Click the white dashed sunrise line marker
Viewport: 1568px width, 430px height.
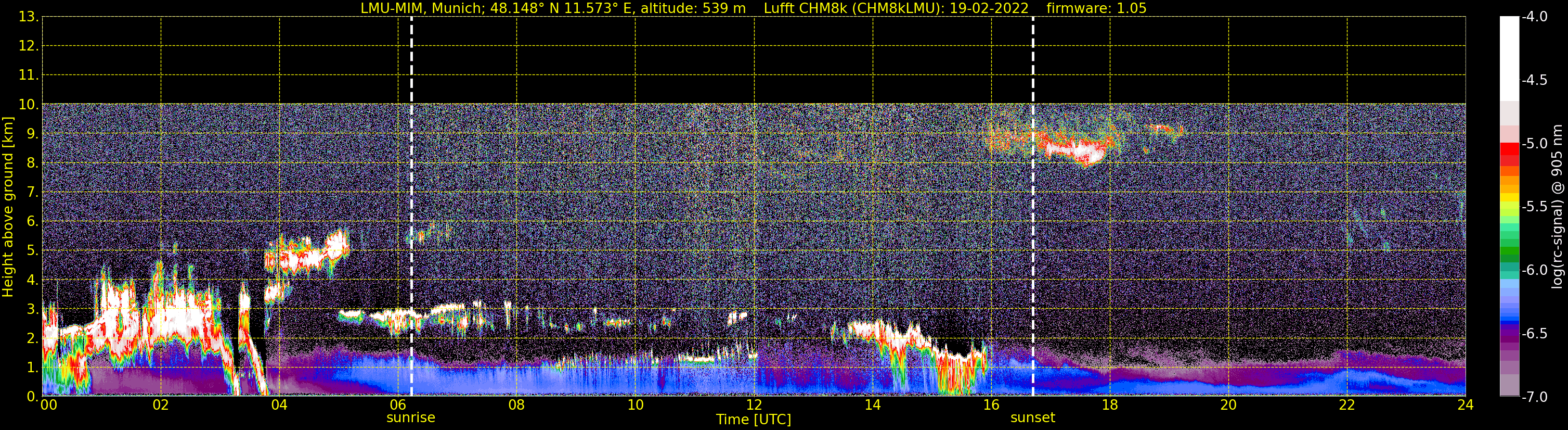tap(411, 207)
